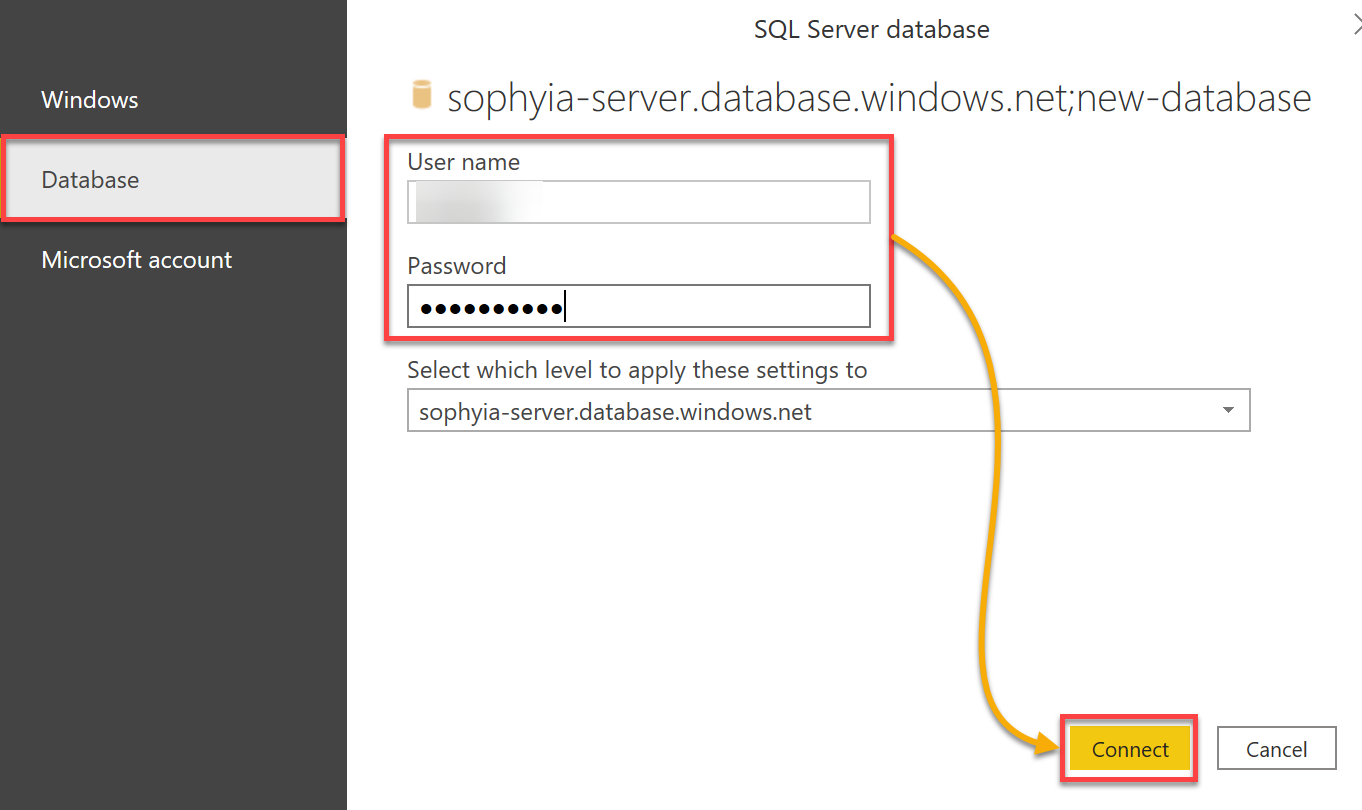Click the 'Password' label

pyautogui.click(x=457, y=266)
